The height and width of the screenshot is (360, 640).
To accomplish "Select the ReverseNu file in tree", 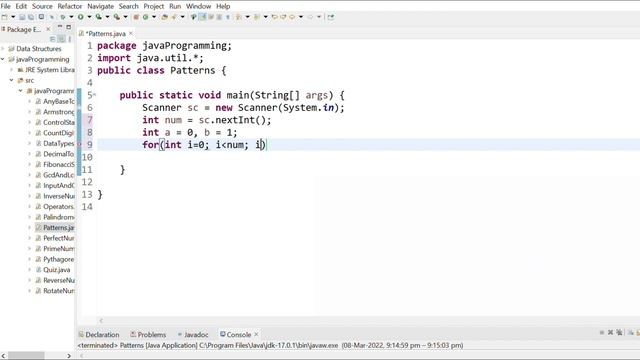I will 55,280.
